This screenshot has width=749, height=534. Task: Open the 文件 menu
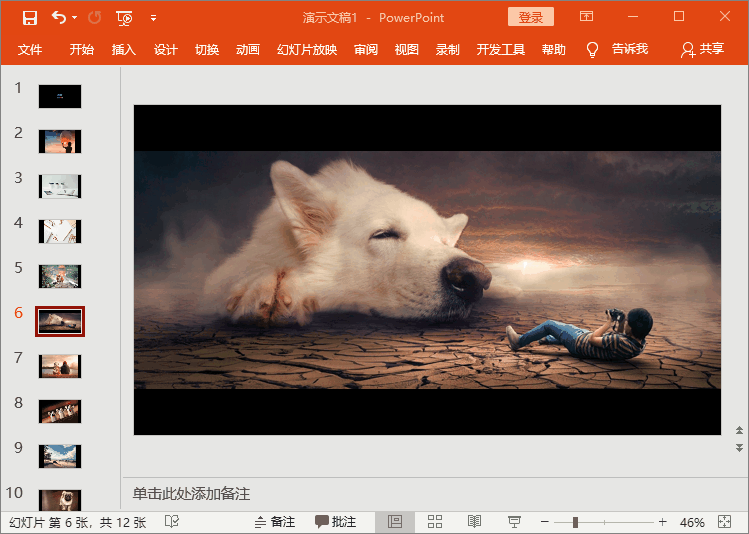click(x=30, y=50)
